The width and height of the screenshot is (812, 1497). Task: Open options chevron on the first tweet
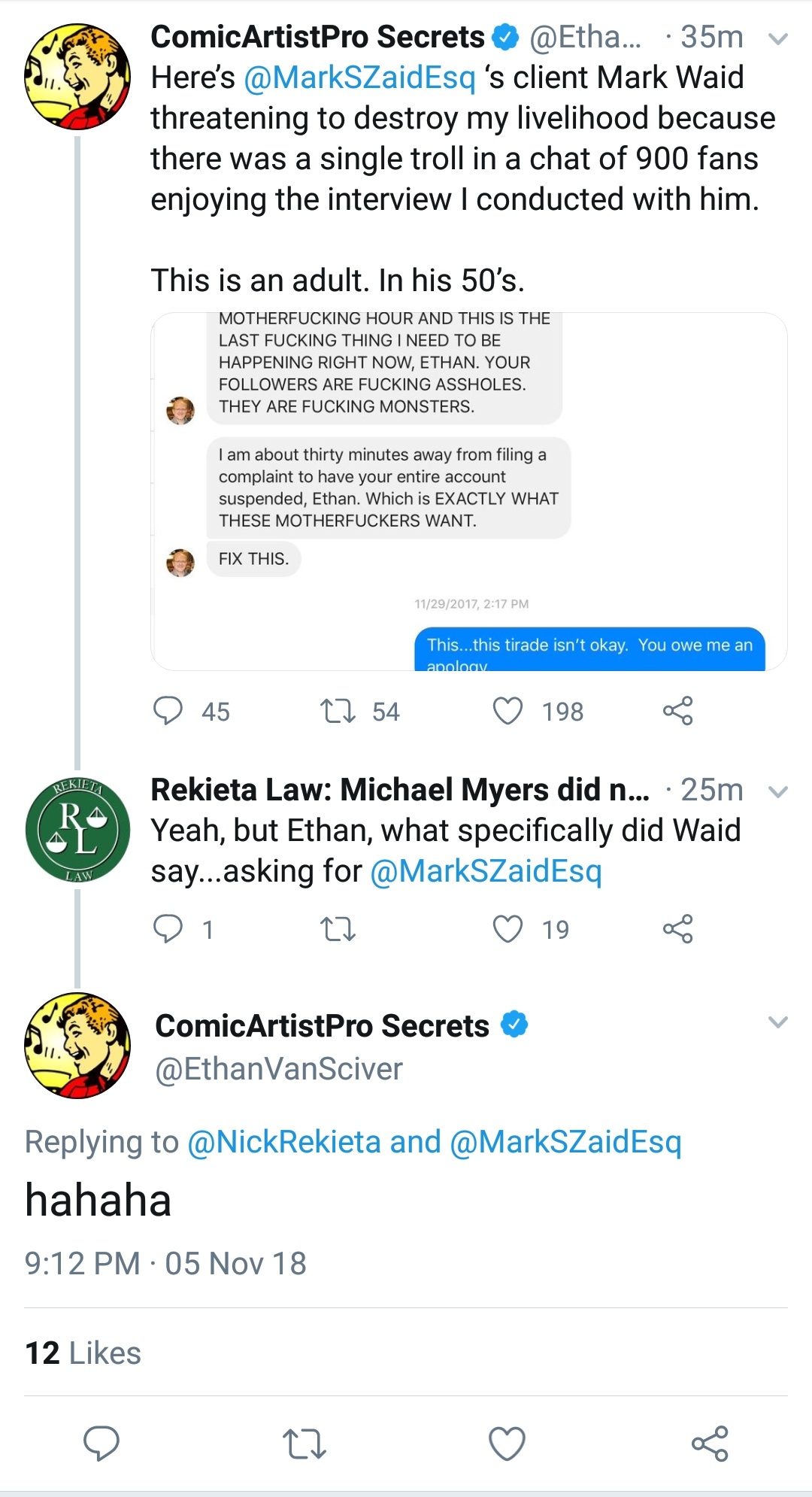pyautogui.click(x=778, y=38)
